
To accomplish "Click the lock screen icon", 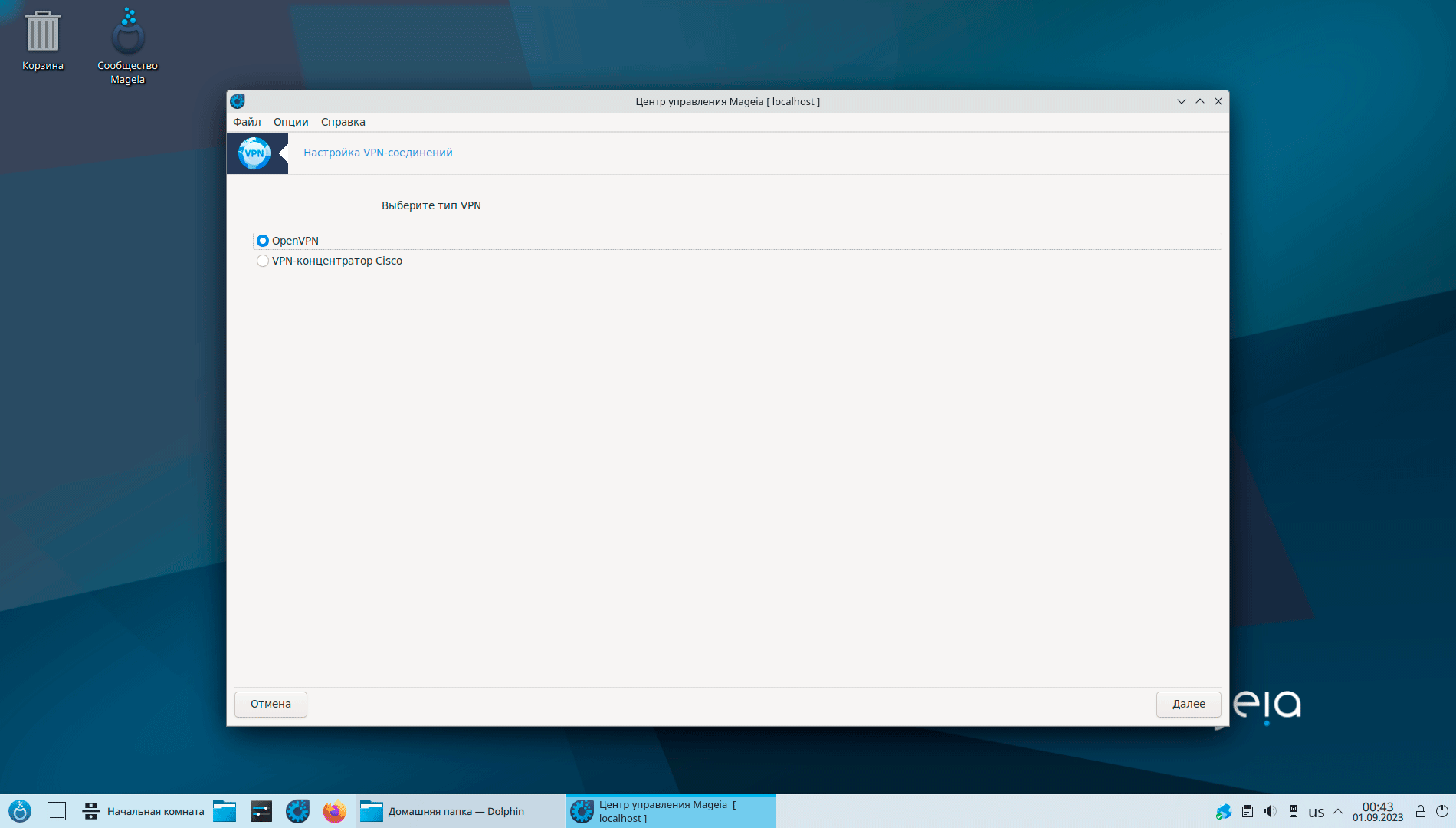I will click(x=1420, y=811).
